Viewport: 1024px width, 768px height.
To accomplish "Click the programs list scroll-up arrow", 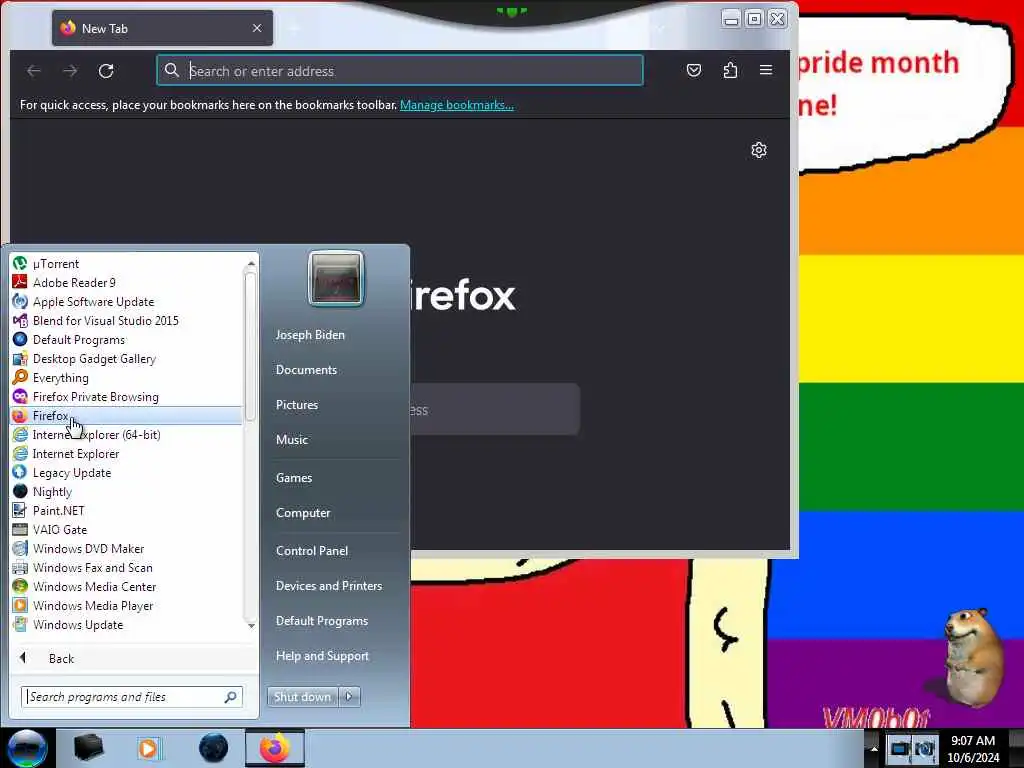I will tap(251, 263).
